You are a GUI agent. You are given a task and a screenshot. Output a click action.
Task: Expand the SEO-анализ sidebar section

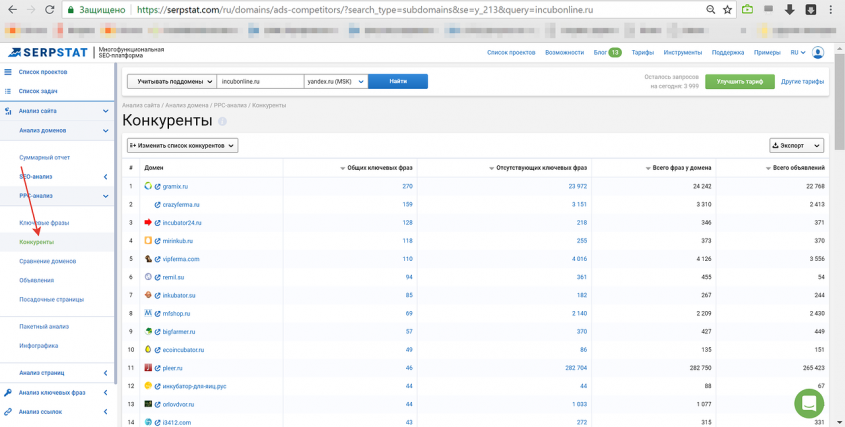[106, 177]
